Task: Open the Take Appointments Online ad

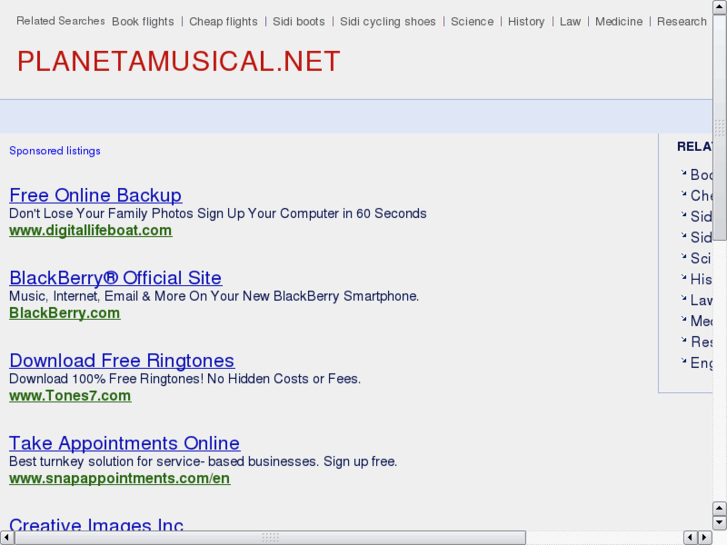Action: pos(124,443)
